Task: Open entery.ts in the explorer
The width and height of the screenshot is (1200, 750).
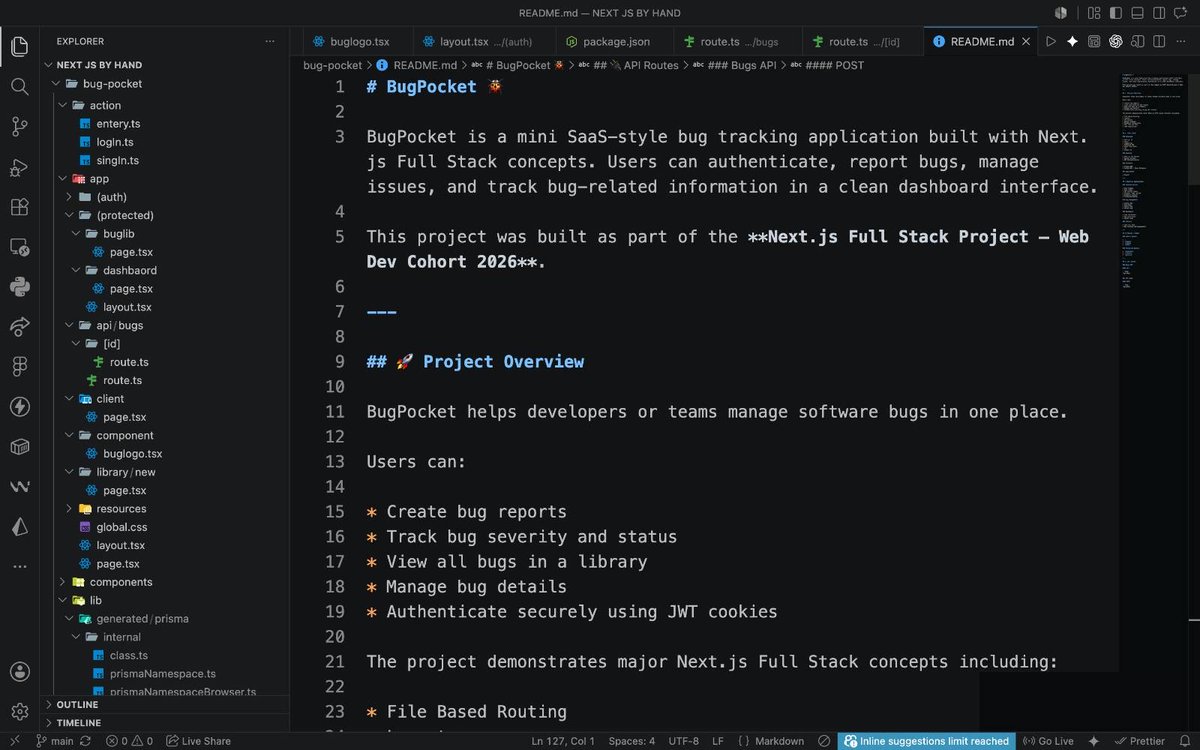Action: point(118,123)
